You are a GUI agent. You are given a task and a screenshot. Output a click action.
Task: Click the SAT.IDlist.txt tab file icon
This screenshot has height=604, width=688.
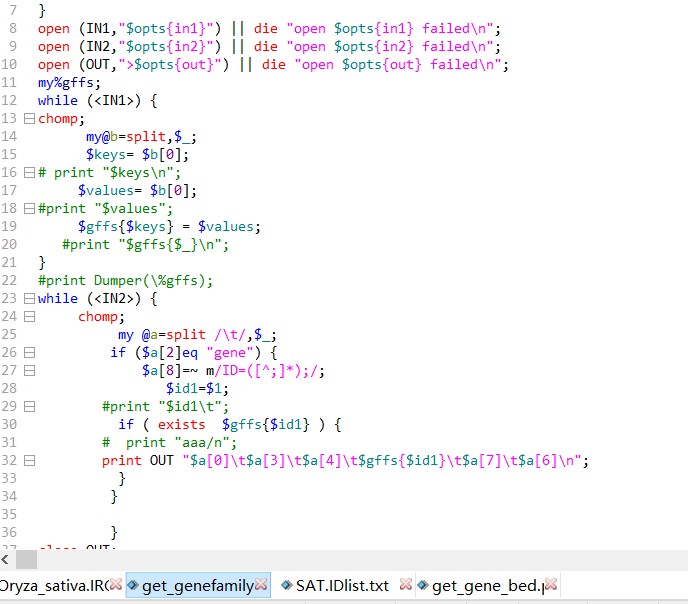click(x=287, y=585)
